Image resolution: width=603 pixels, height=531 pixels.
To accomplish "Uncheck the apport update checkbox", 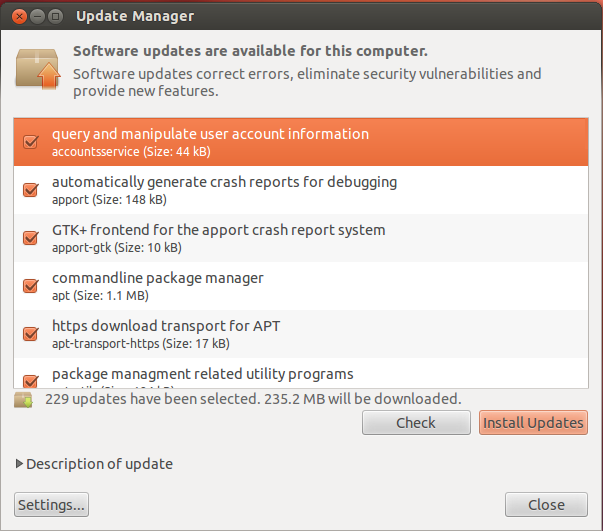I will pyautogui.click(x=30, y=190).
